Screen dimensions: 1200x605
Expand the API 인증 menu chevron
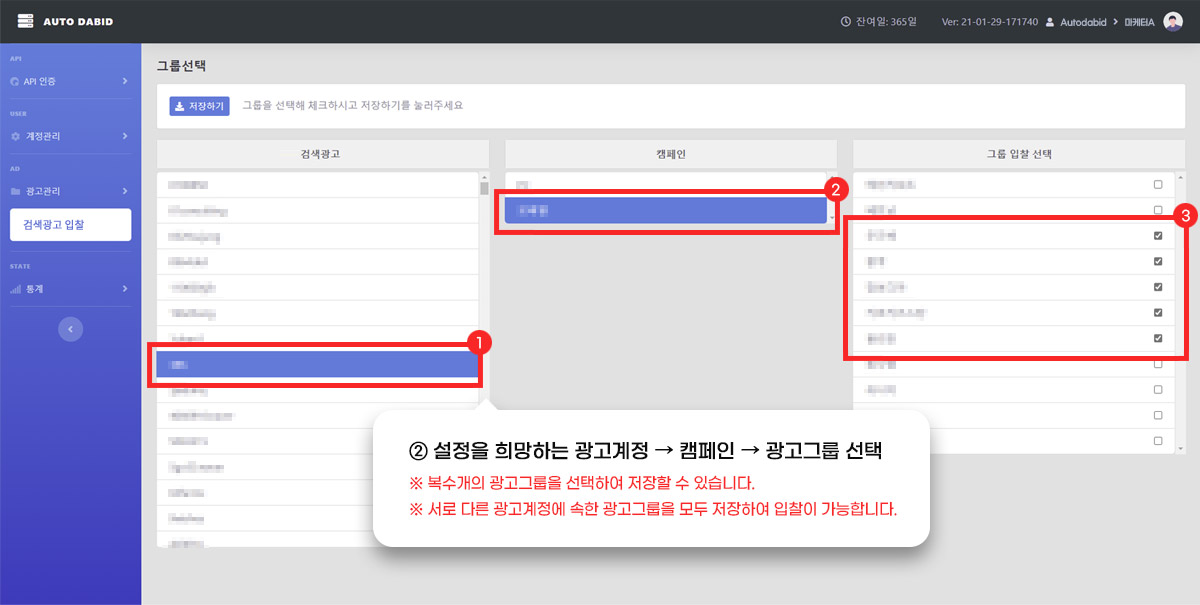(124, 81)
